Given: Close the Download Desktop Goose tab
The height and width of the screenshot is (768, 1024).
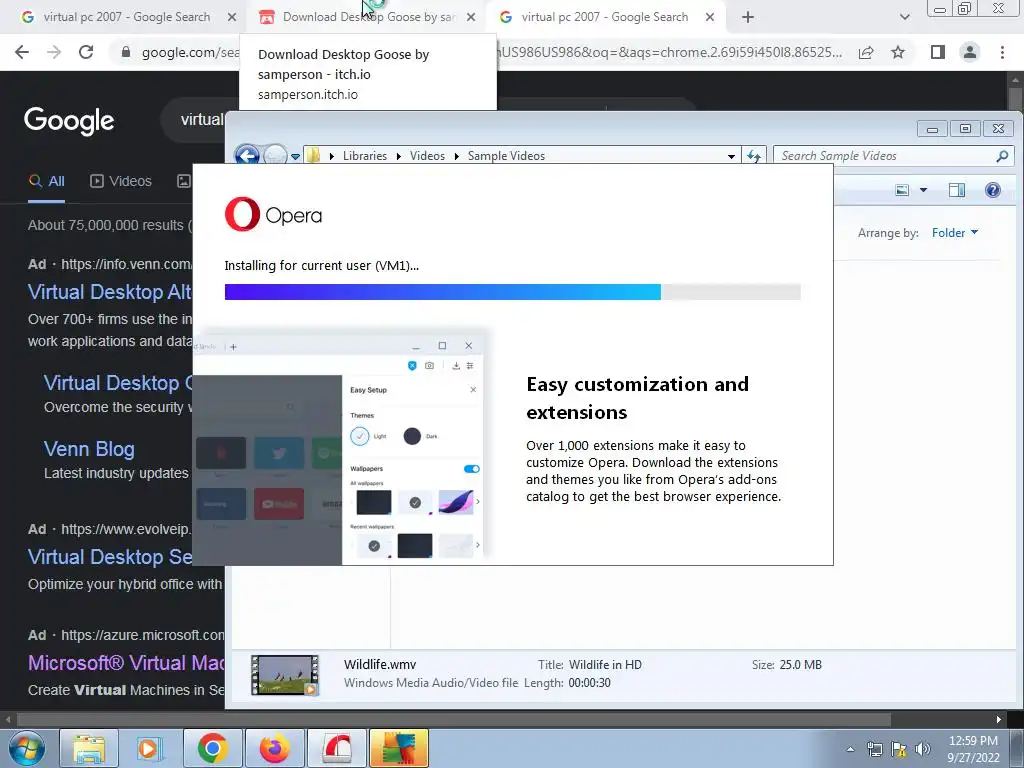Looking at the screenshot, I should (471, 17).
